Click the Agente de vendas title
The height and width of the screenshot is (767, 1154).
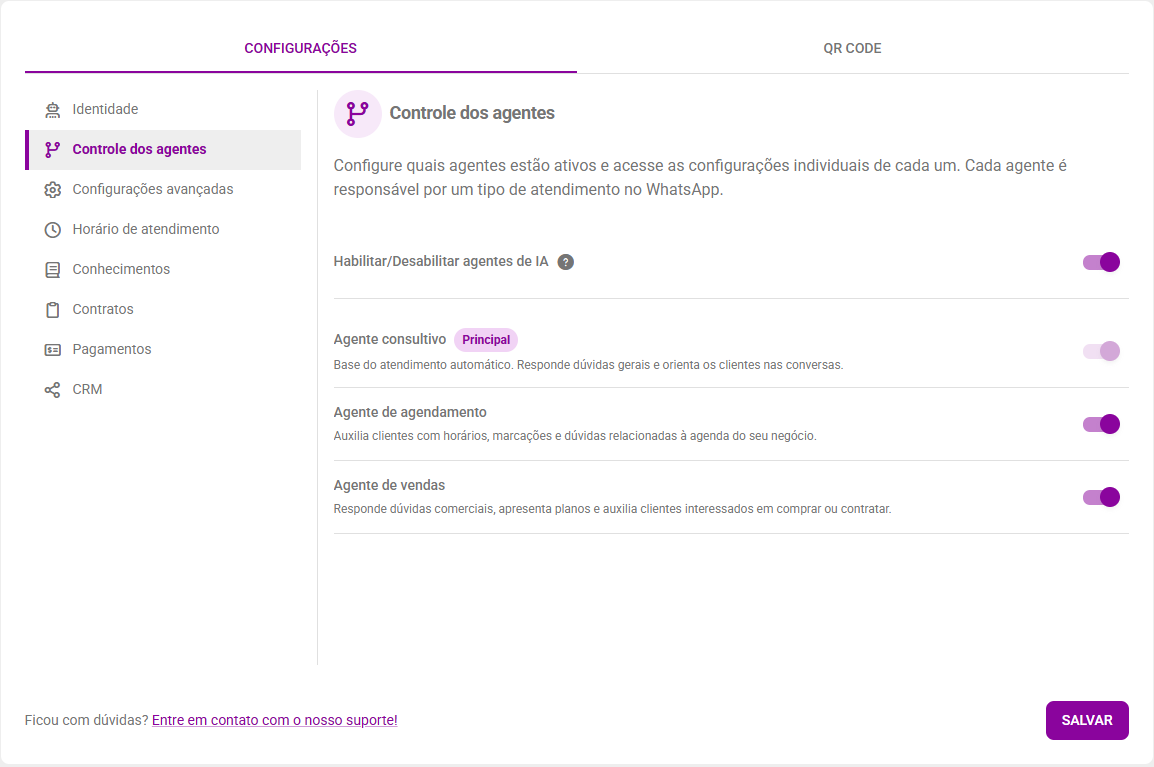point(389,485)
